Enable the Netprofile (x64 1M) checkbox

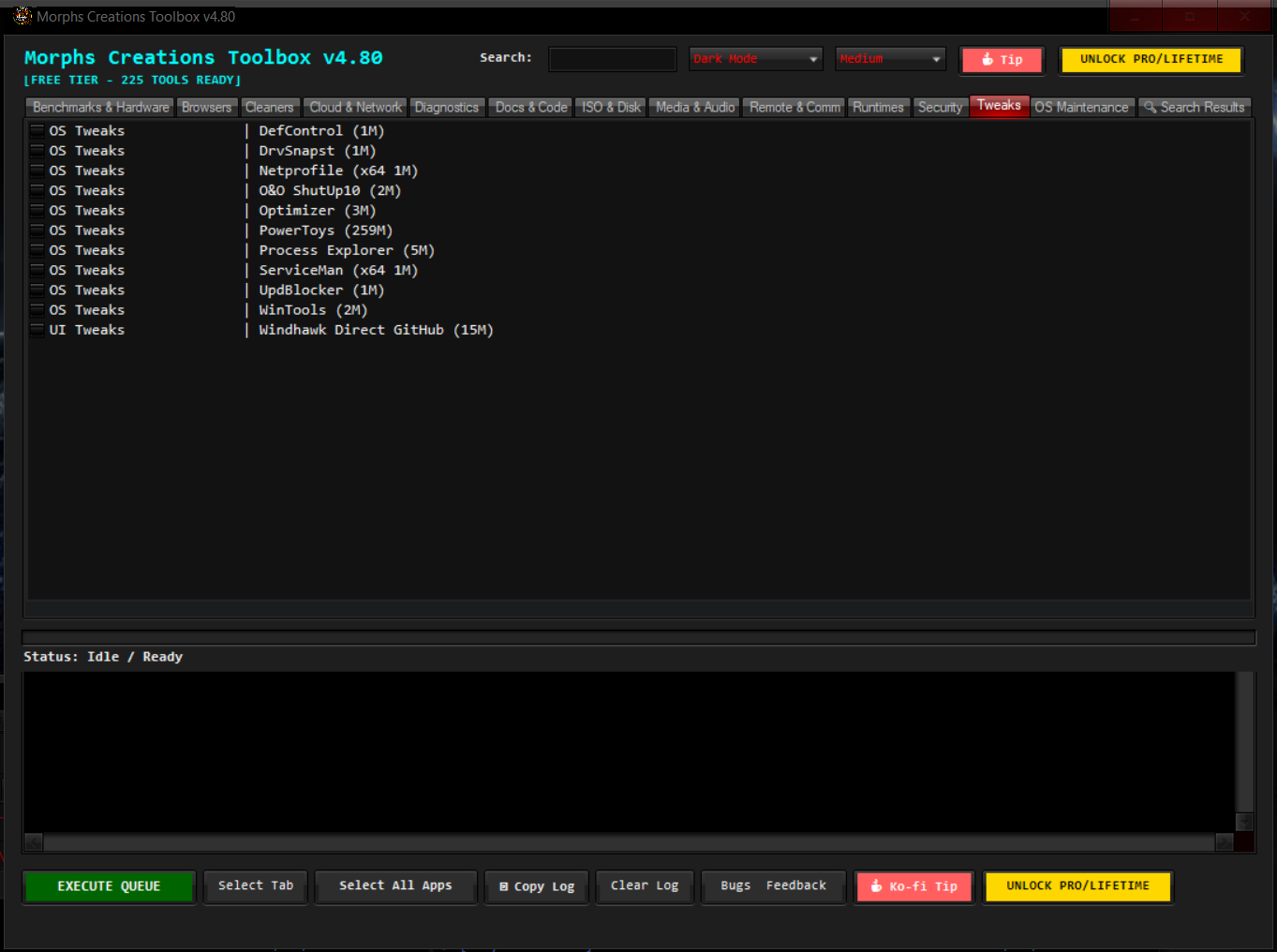click(x=37, y=171)
